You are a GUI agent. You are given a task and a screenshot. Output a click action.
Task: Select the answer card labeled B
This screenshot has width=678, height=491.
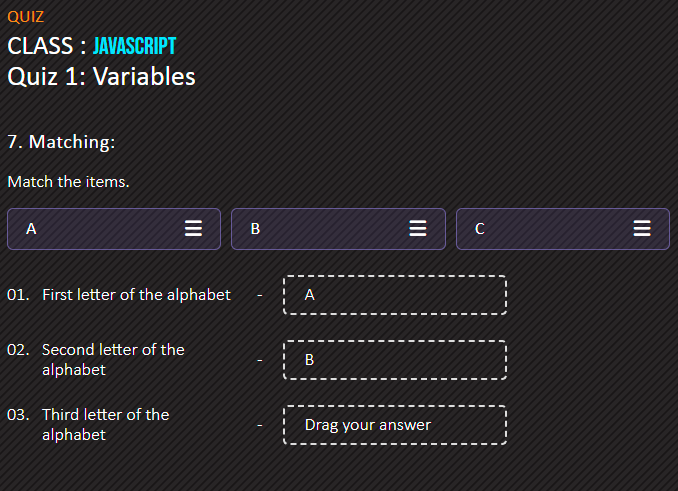coord(338,229)
